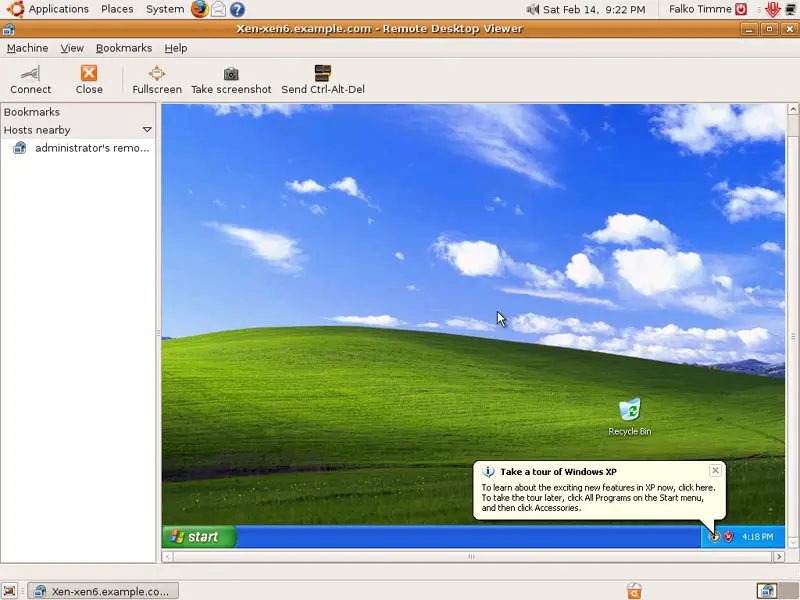Screen dimensions: 800x600
Task: Open the Windows XP Recycle Bin icon
Action: point(630,417)
